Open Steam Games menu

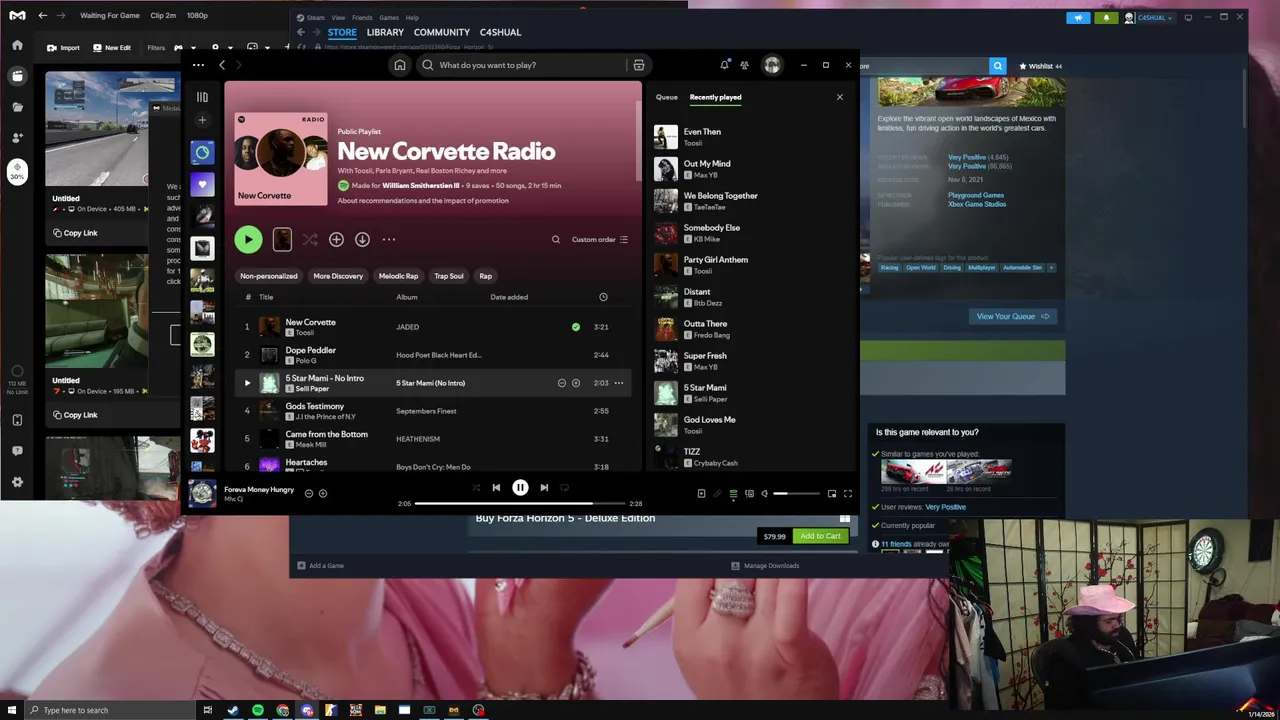tap(389, 17)
